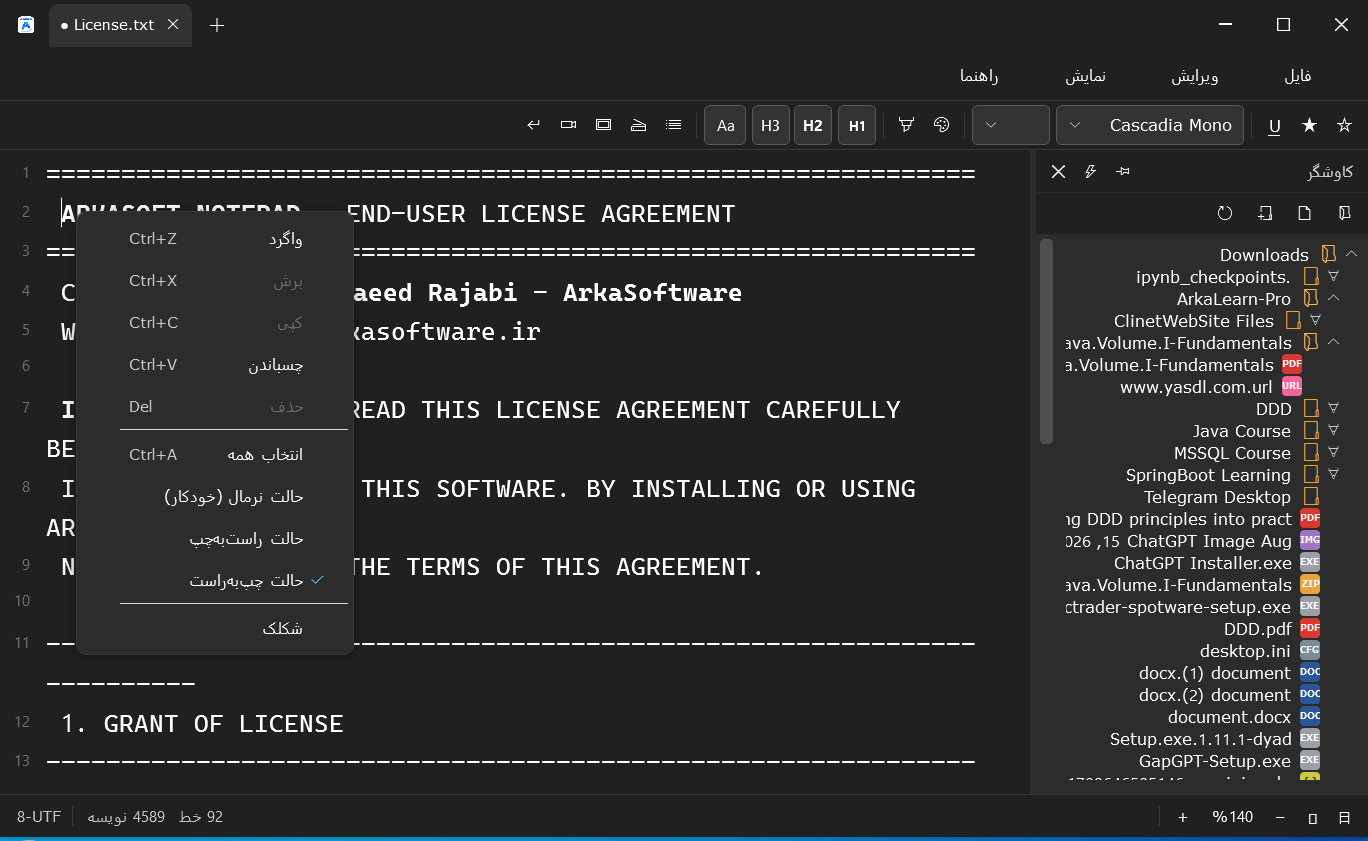The image size is (1368, 841).
Task: Toggle underline U formatting
Action: point(1274,126)
